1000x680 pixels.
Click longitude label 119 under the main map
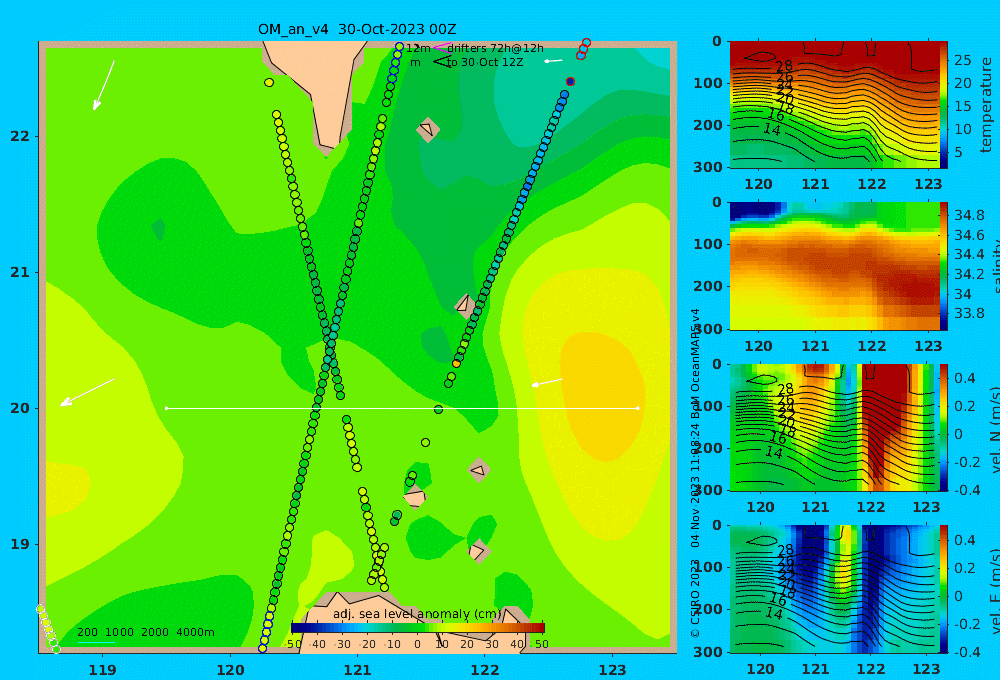[102, 670]
